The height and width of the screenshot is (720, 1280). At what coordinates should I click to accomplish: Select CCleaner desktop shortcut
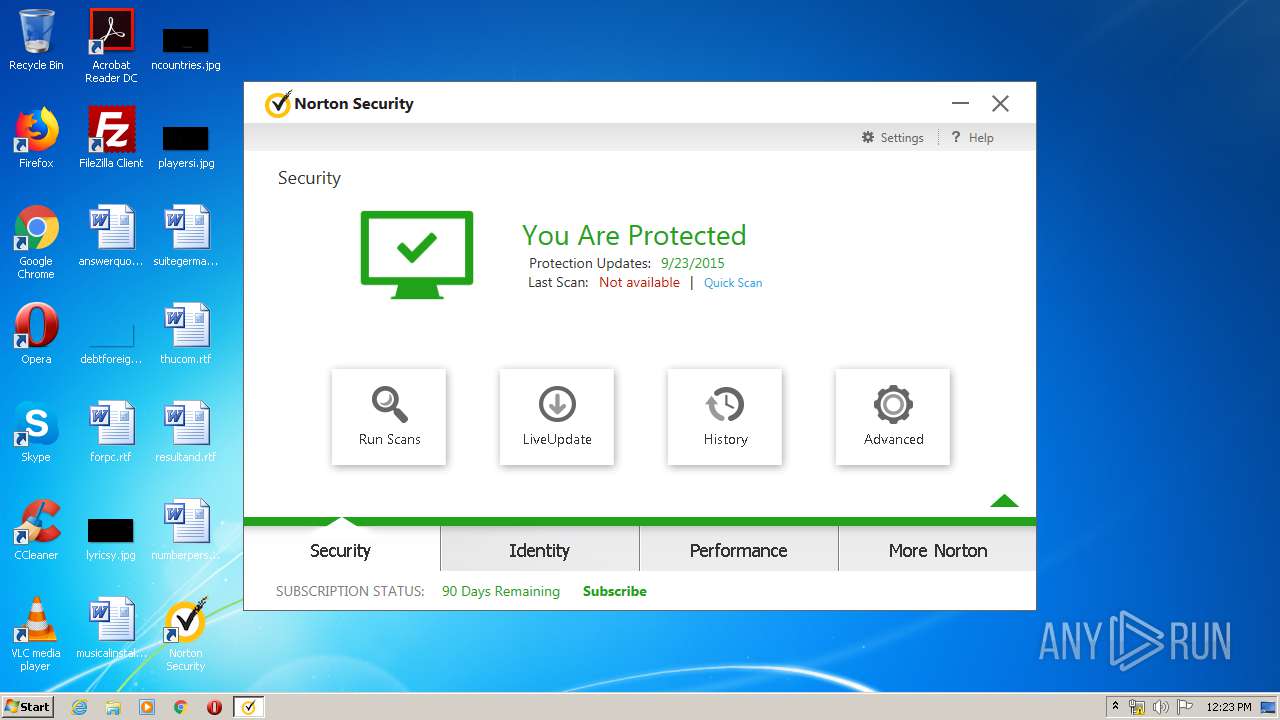click(36, 530)
